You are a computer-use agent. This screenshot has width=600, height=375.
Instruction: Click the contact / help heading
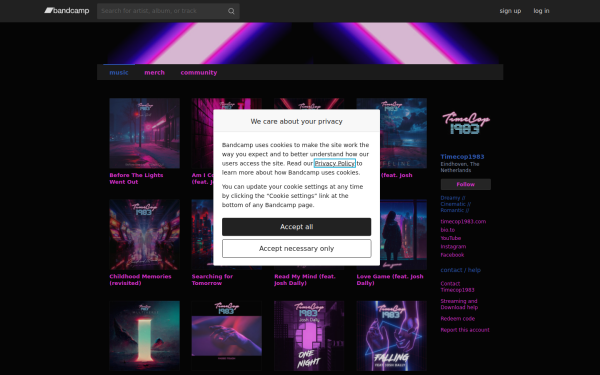(x=460, y=270)
